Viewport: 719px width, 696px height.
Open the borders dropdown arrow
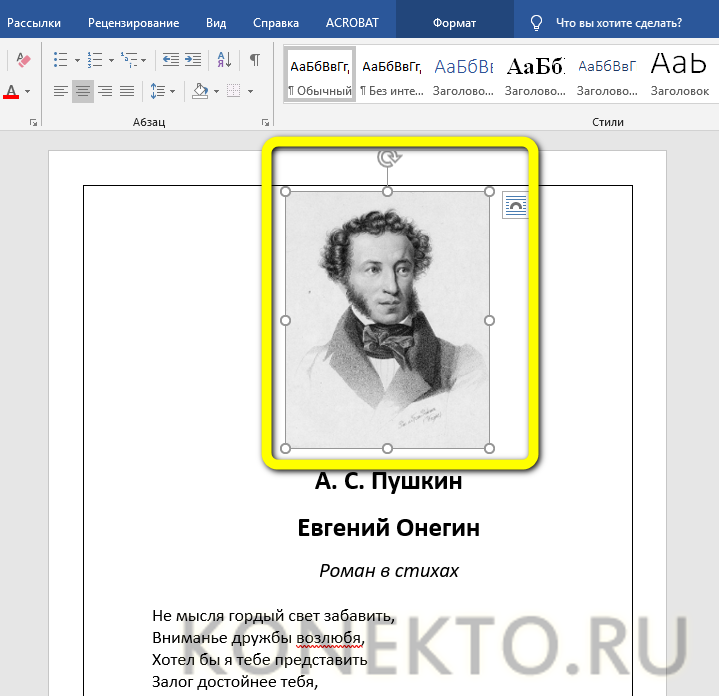(250, 91)
